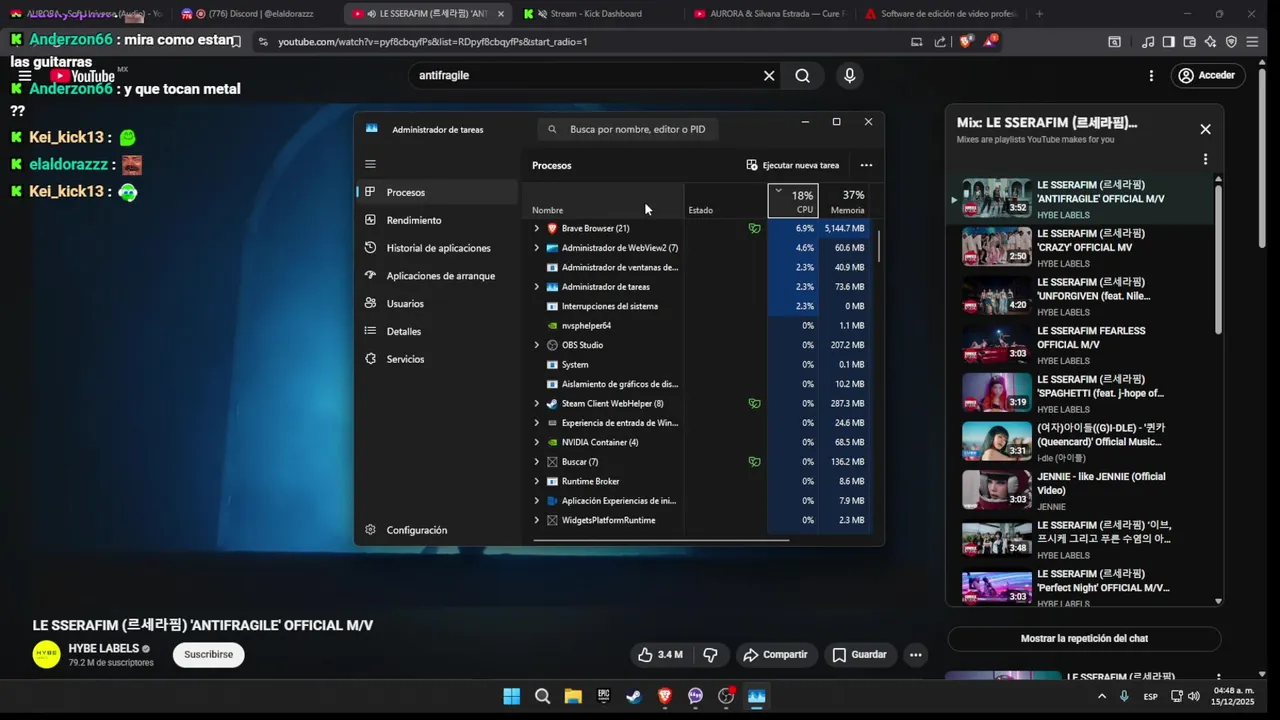Click efficiency leaf icon on Buscar row
This screenshot has height=720, width=1280.
[x=754, y=462]
